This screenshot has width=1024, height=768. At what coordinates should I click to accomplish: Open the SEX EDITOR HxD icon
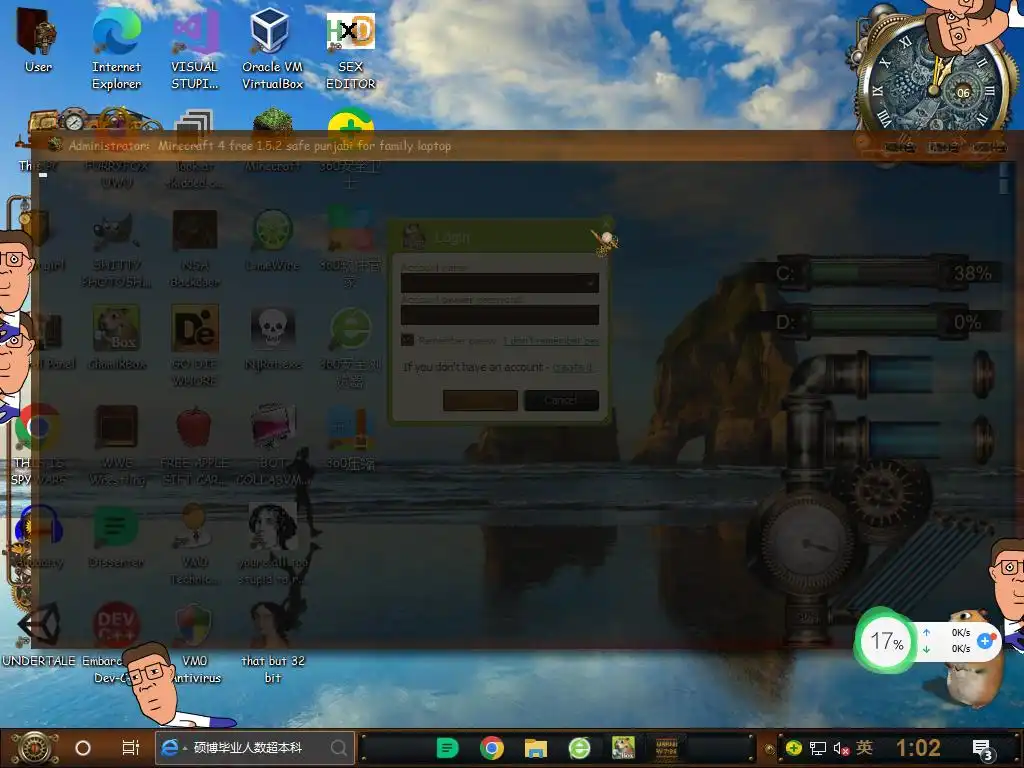(x=350, y=49)
